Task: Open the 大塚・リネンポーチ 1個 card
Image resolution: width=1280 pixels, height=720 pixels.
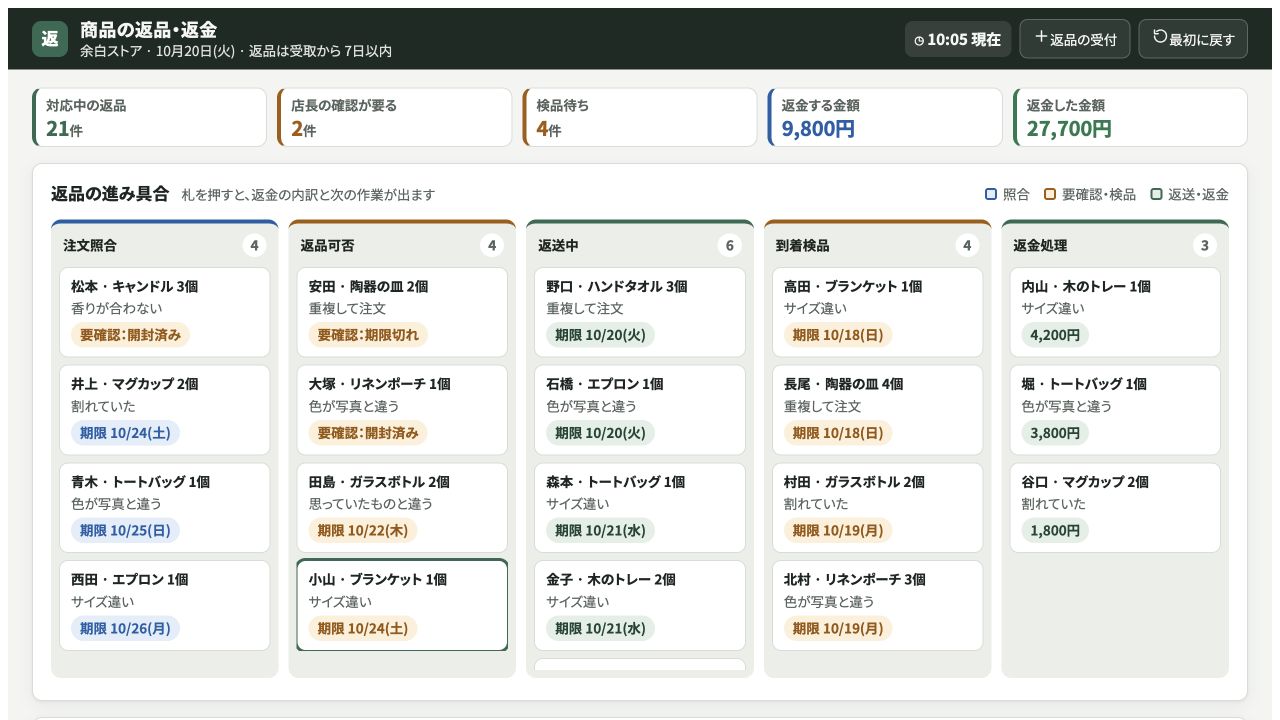Action: tap(402, 410)
